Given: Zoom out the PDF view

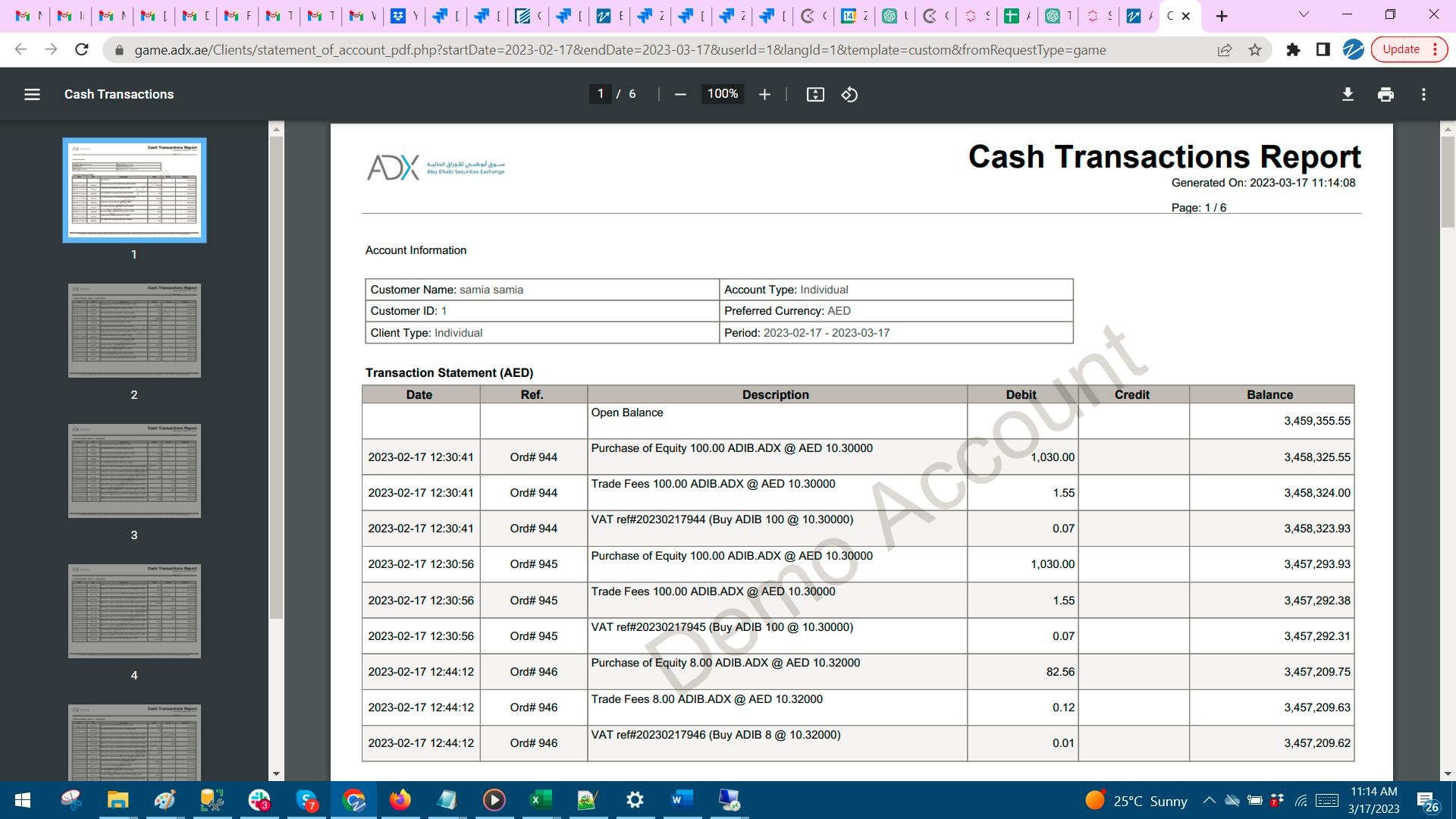Looking at the screenshot, I should (680, 94).
